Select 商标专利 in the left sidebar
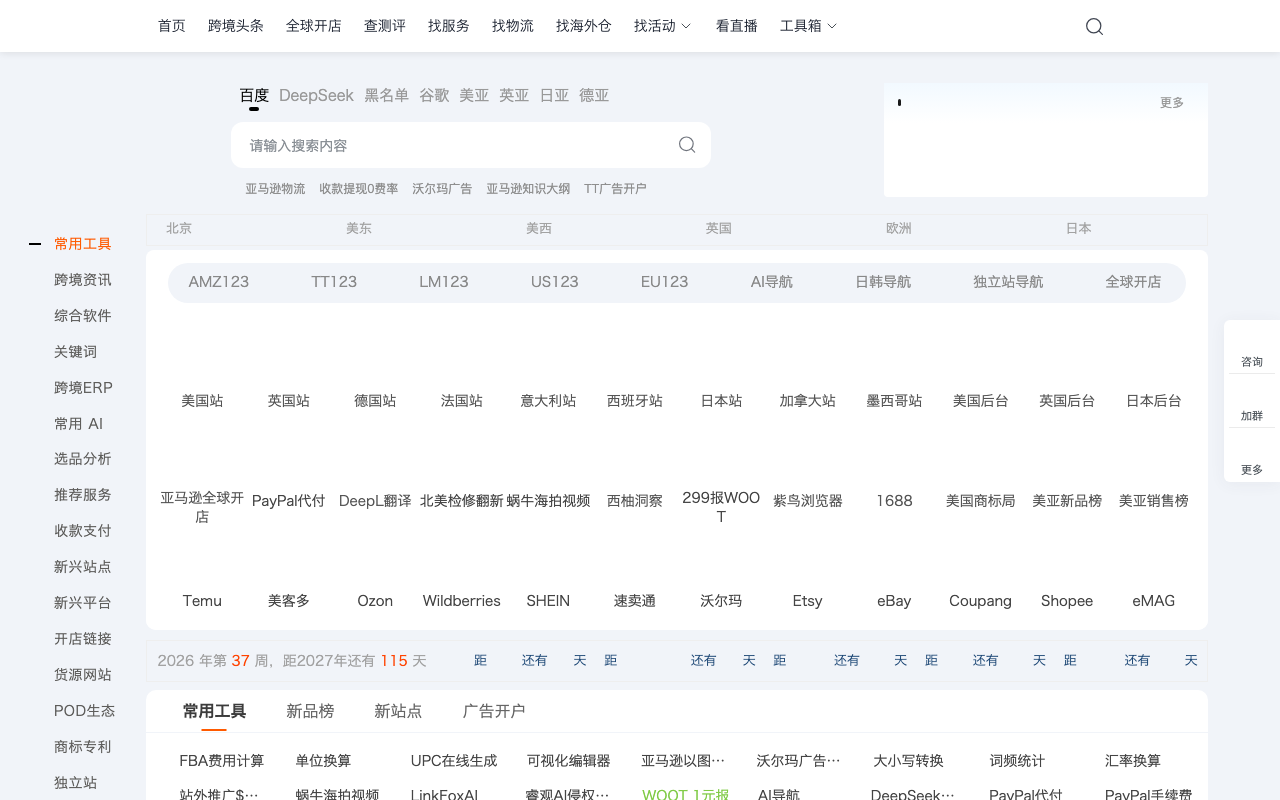This screenshot has width=1280, height=800. point(83,747)
